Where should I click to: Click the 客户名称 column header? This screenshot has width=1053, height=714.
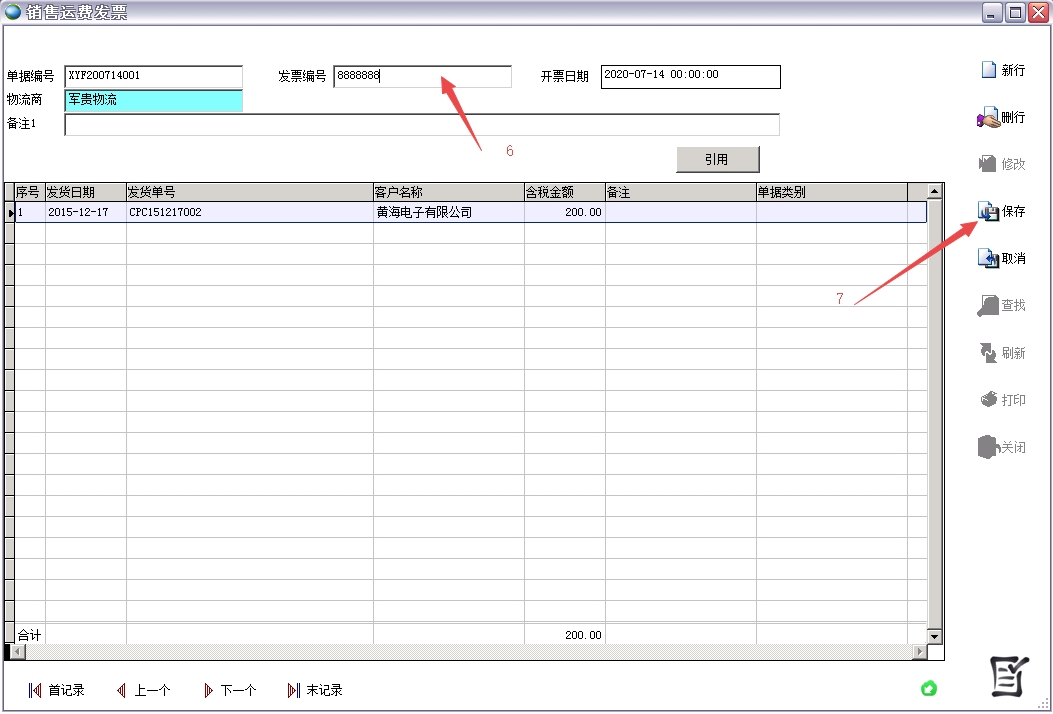[448, 192]
